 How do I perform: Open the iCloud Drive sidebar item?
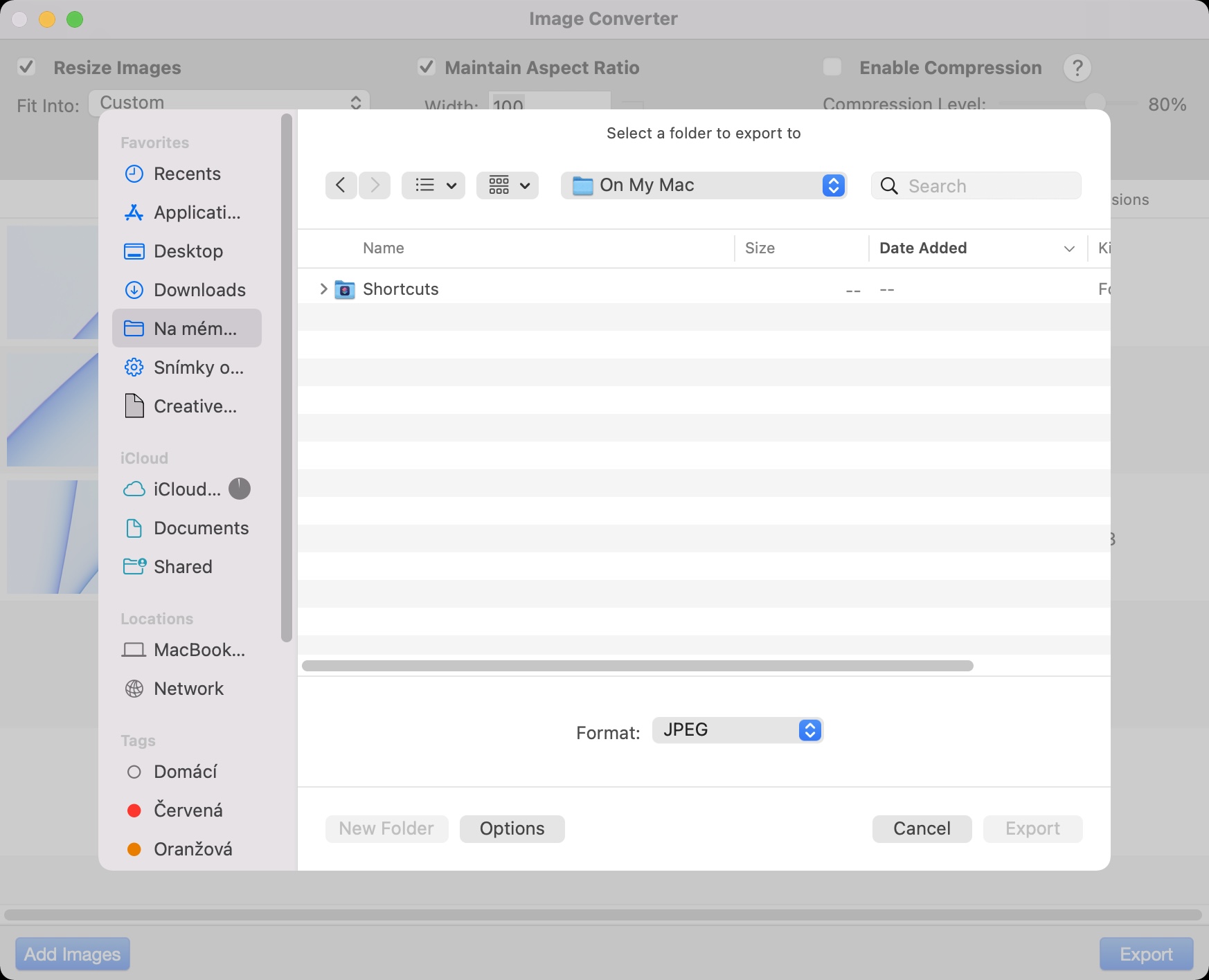click(186, 489)
